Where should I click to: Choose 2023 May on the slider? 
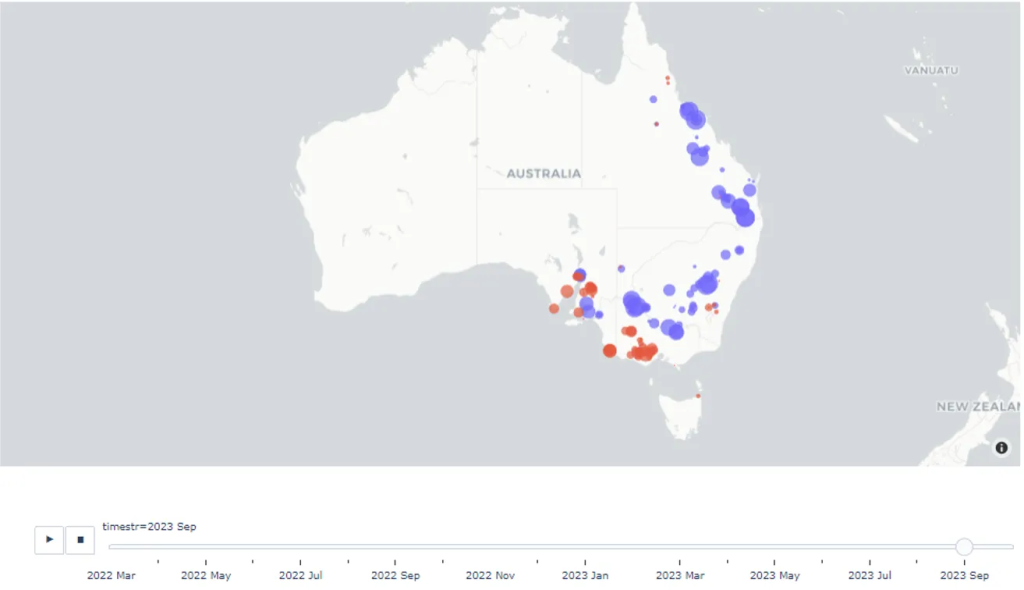775,547
